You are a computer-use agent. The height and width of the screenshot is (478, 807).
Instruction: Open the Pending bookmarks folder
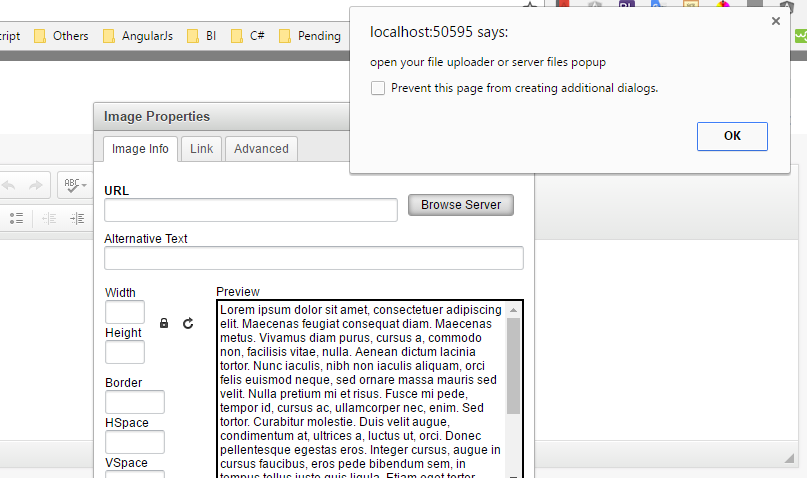[310, 36]
